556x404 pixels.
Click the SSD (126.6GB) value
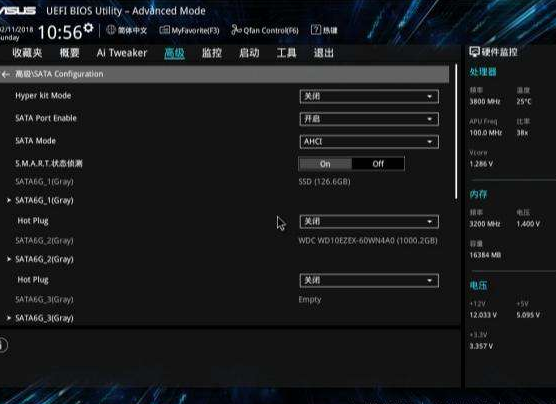(x=324, y=182)
